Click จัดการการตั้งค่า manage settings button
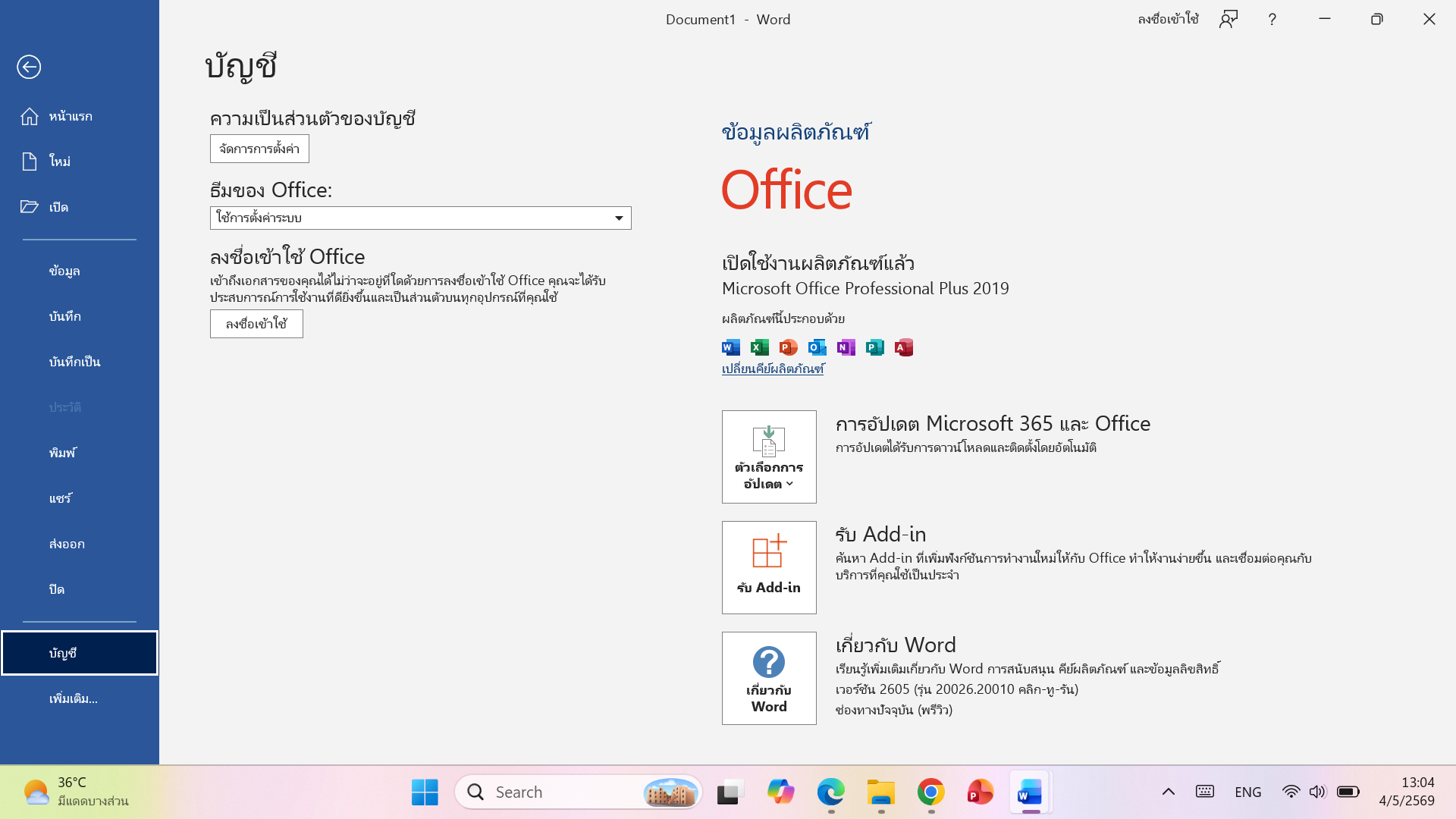Screen dimensions: 1456x819 point(259,149)
